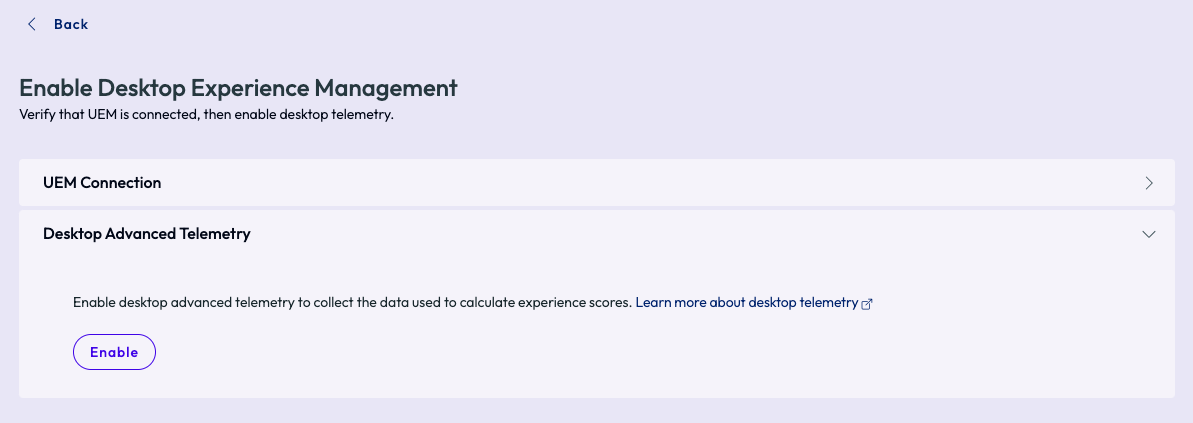Collapse Desktop Advanced Telemetry using its chevron
The image size is (1193, 423).
click(x=1149, y=234)
